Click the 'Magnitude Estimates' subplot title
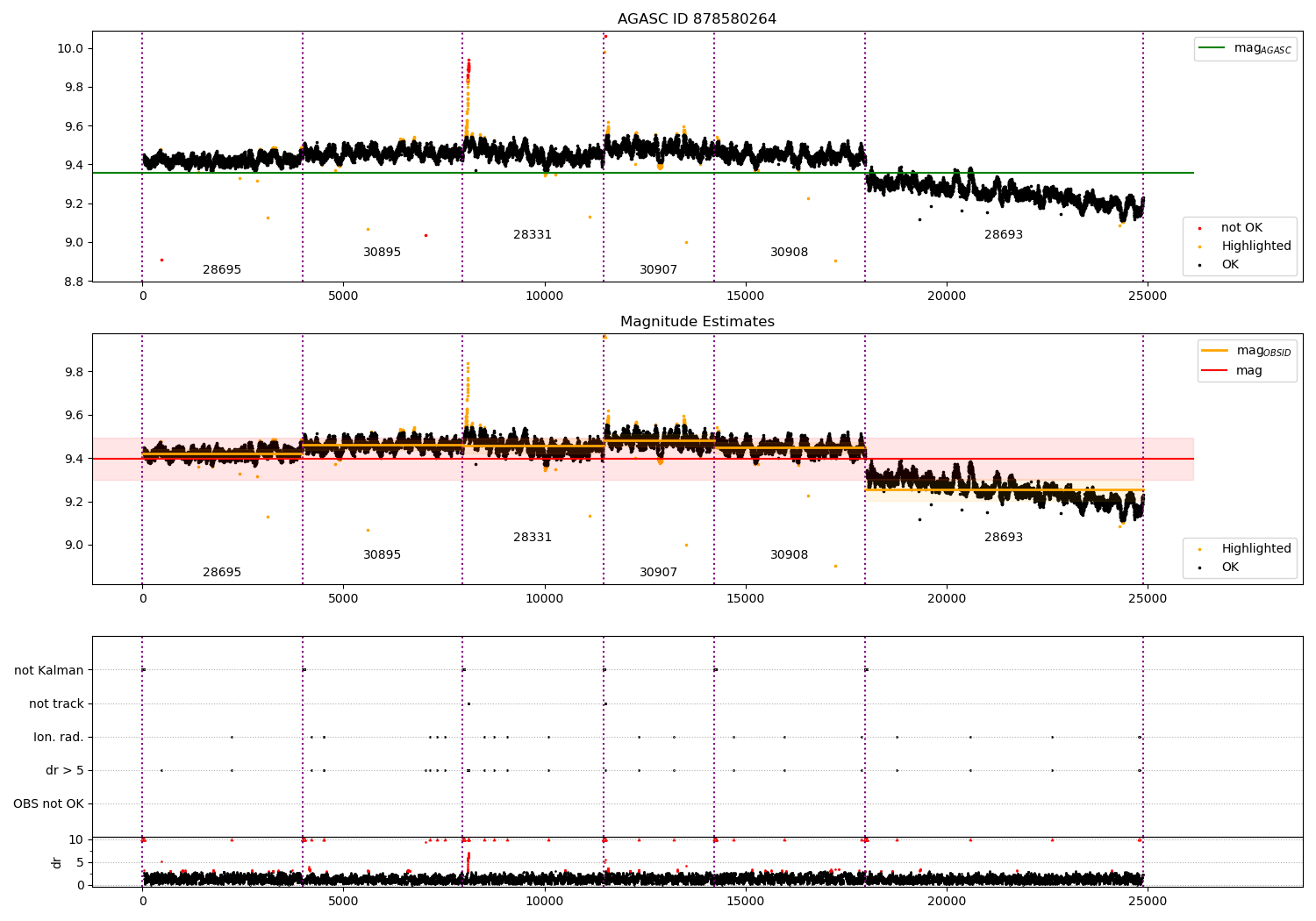Screen dimensions: 1316x921 [697, 322]
